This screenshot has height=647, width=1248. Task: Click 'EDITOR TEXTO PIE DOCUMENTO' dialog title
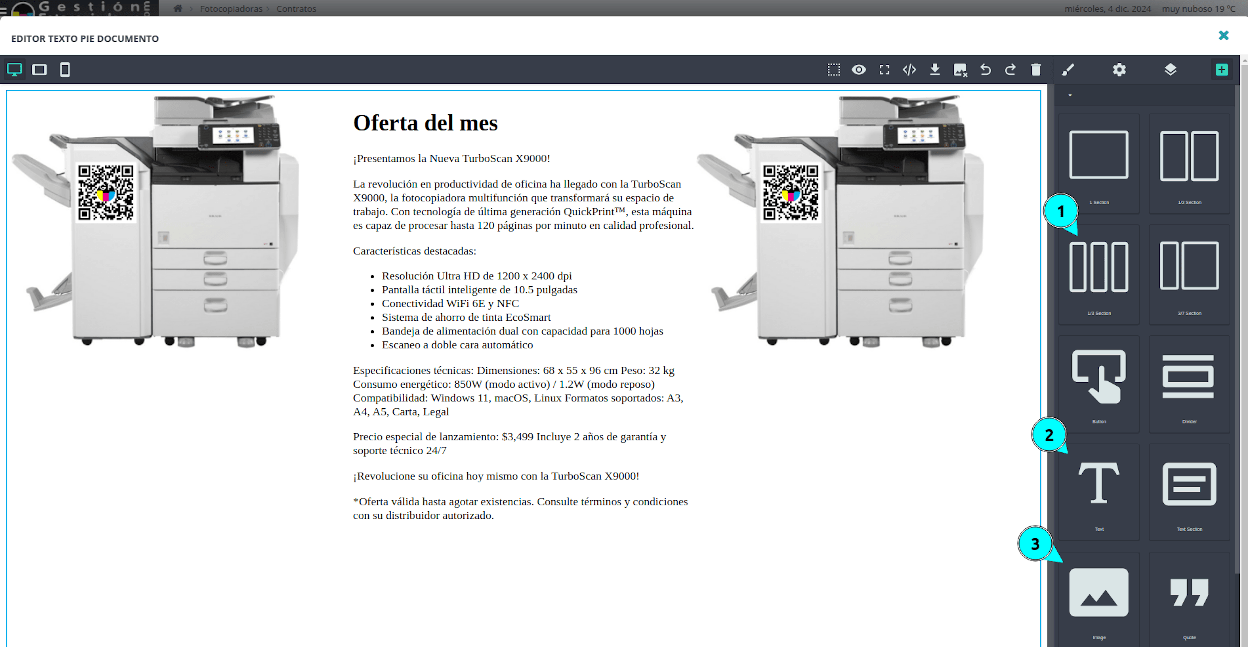pyautogui.click(x=84, y=39)
